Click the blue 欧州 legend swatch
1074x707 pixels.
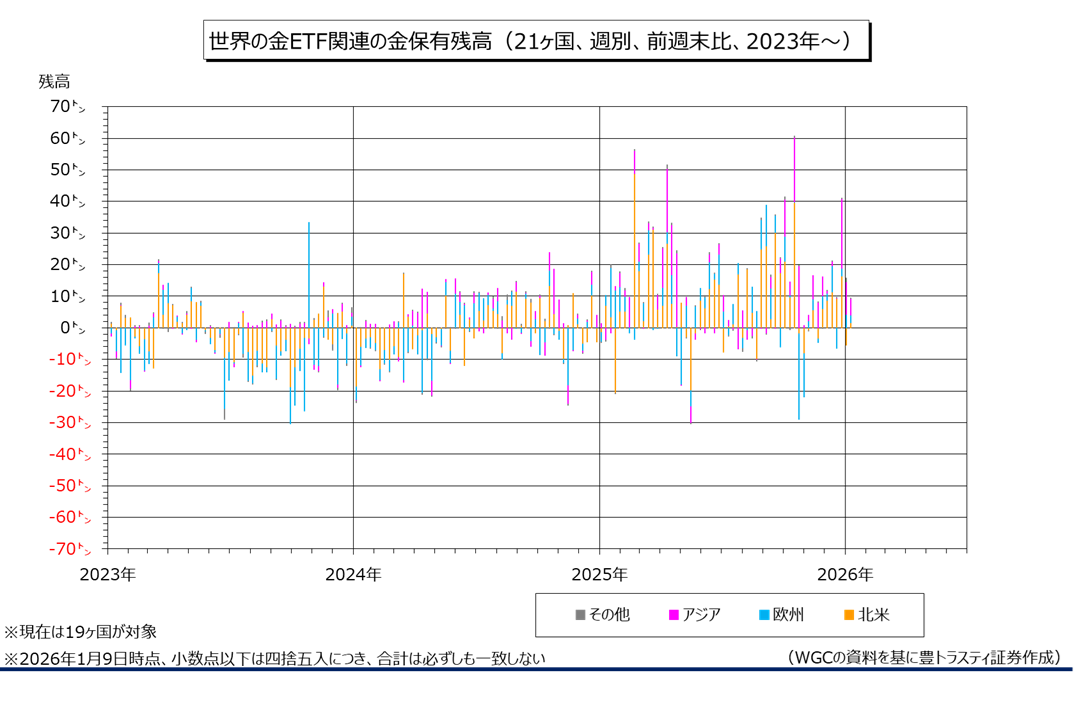point(763,615)
